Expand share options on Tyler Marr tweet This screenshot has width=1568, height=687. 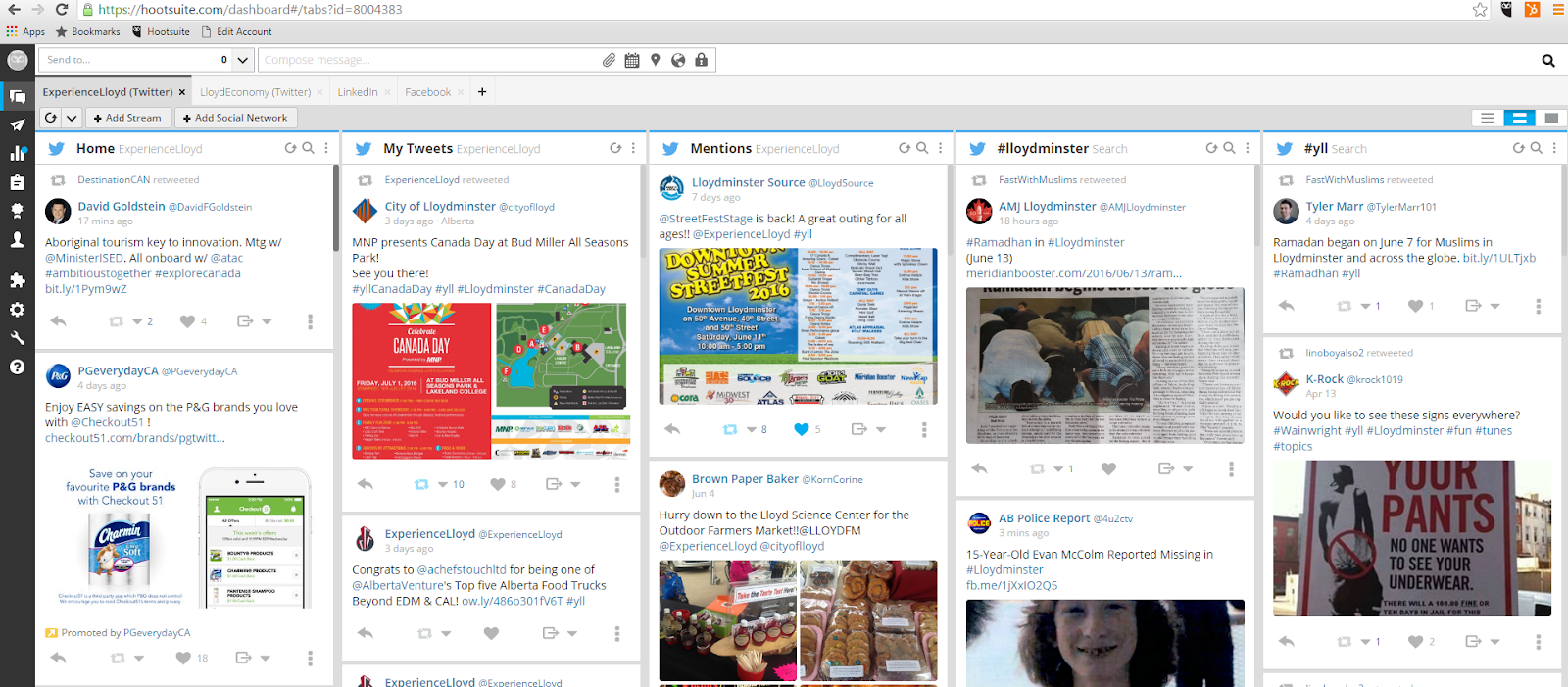point(1494,307)
